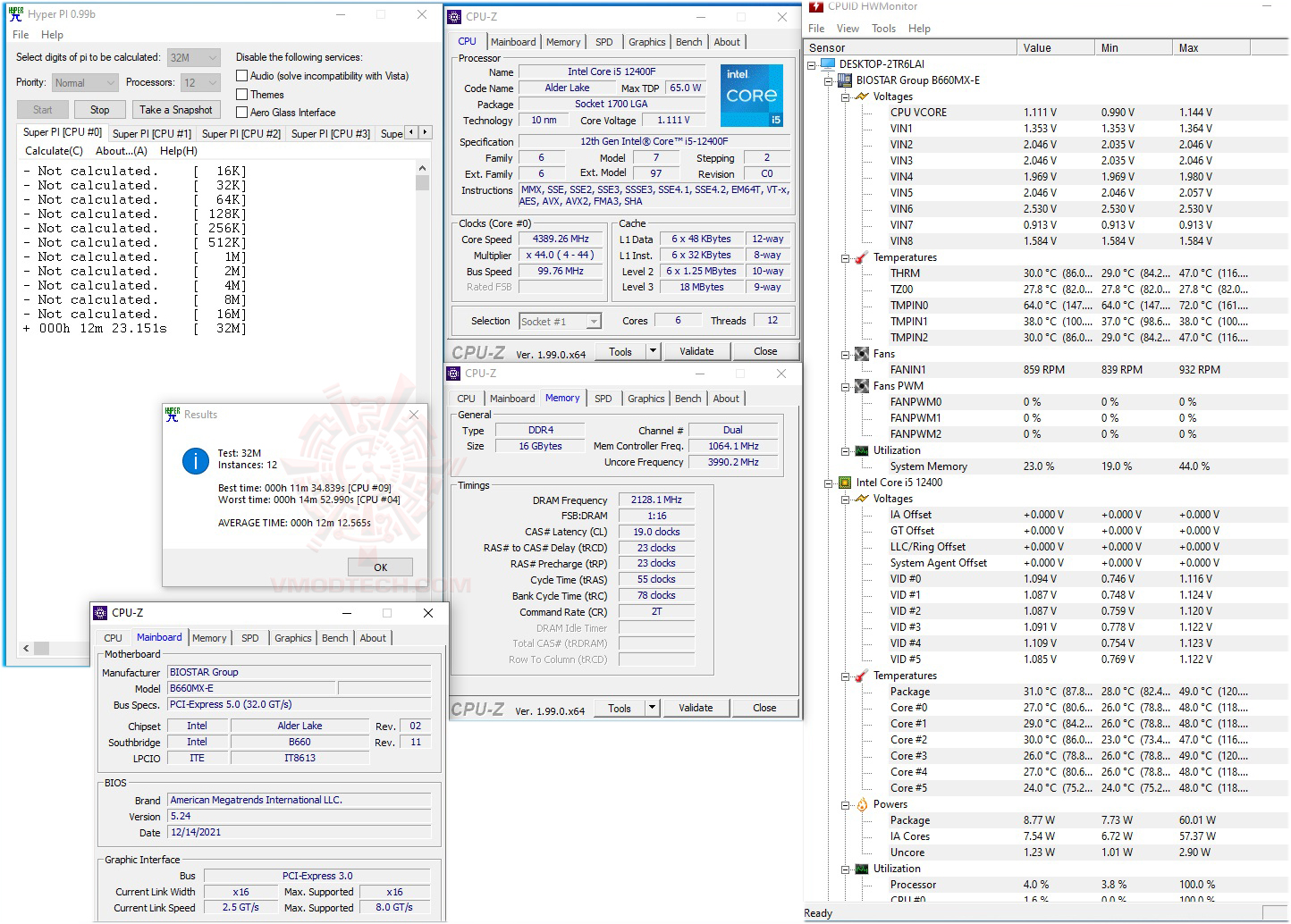1291x924 pixels.
Task: Select the CPU VCORE row in HWMonitor
Action: [x=1046, y=113]
